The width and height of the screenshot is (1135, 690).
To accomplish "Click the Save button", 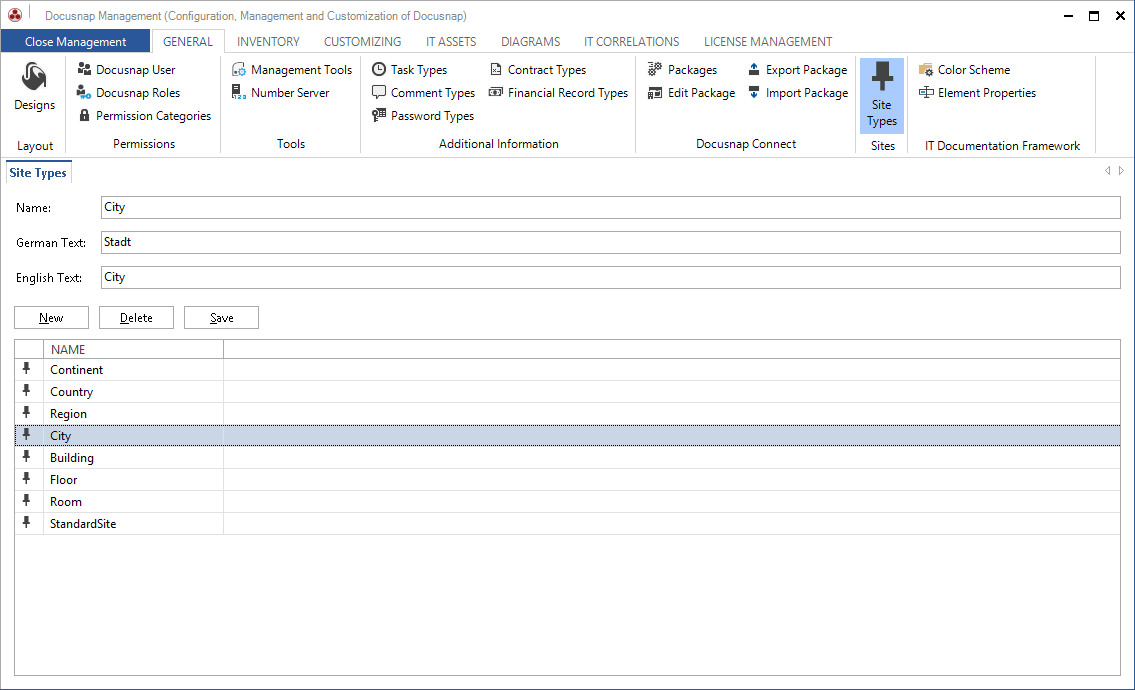I will click(221, 317).
